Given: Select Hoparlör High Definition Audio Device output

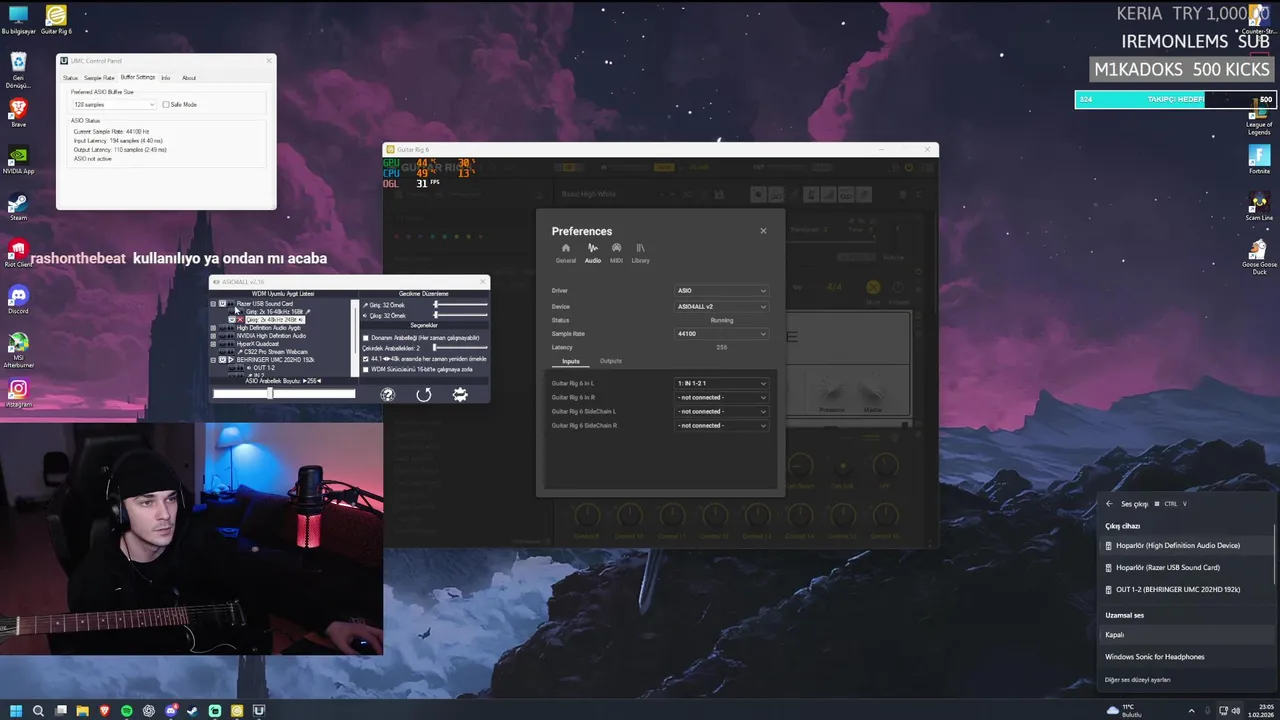Looking at the screenshot, I should pos(1188,546).
